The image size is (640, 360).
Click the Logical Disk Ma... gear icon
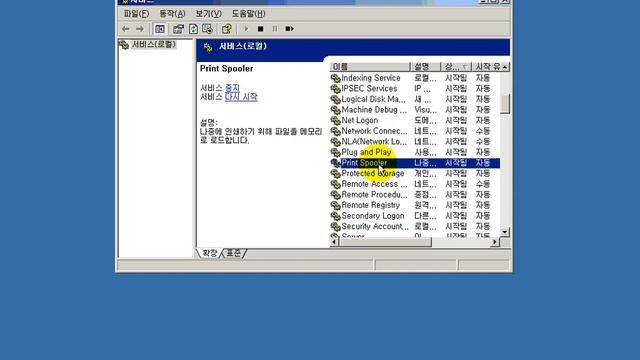336,99
